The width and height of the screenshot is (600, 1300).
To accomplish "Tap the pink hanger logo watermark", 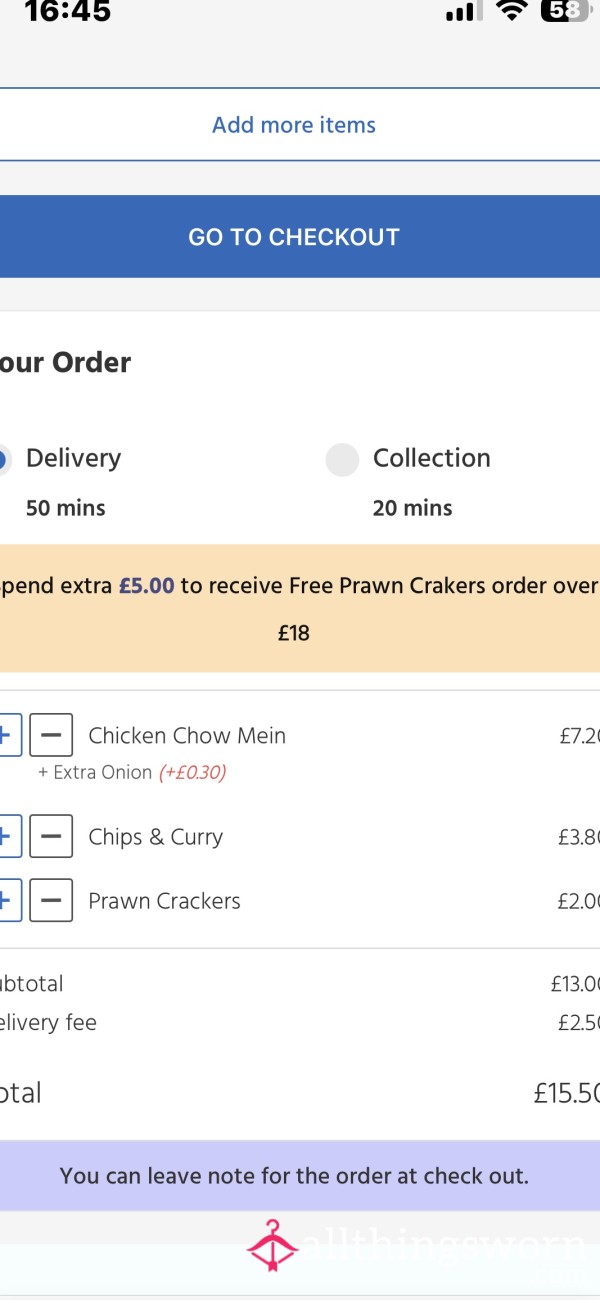I will click(272, 1245).
